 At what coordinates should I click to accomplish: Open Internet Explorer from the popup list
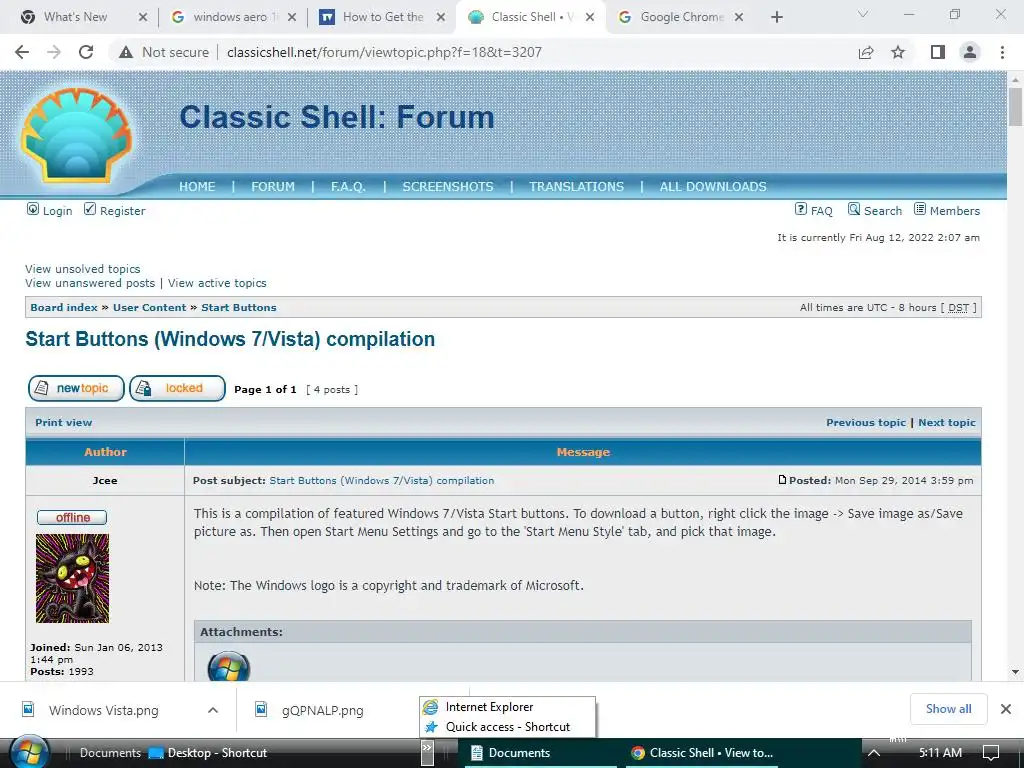click(x=507, y=707)
